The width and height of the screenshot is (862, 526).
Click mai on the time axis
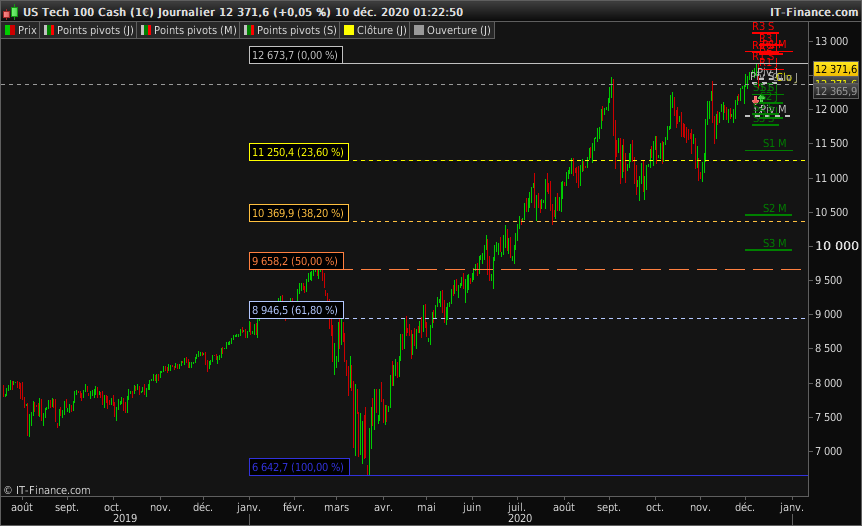click(426, 507)
